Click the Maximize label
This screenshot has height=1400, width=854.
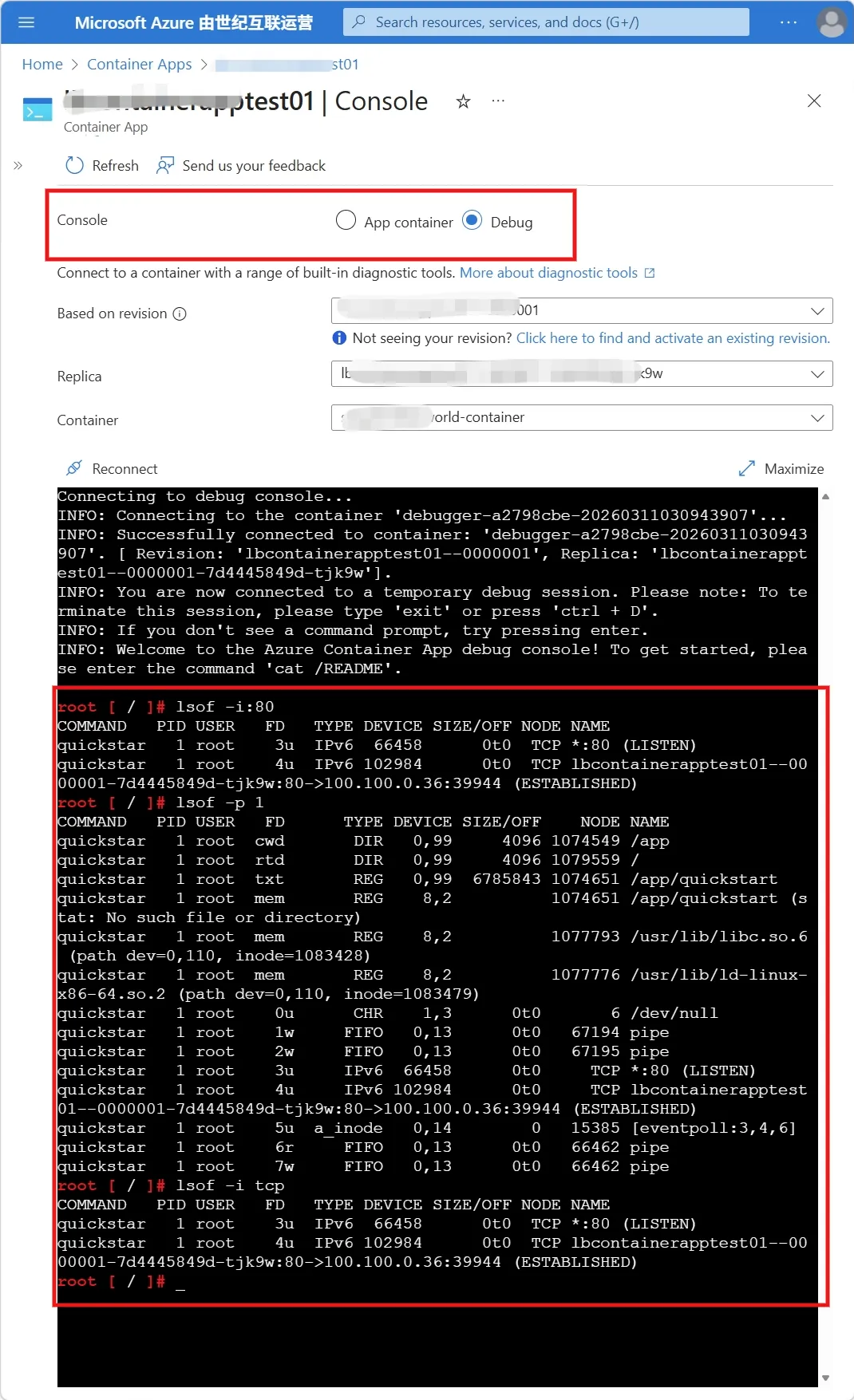pos(794,469)
